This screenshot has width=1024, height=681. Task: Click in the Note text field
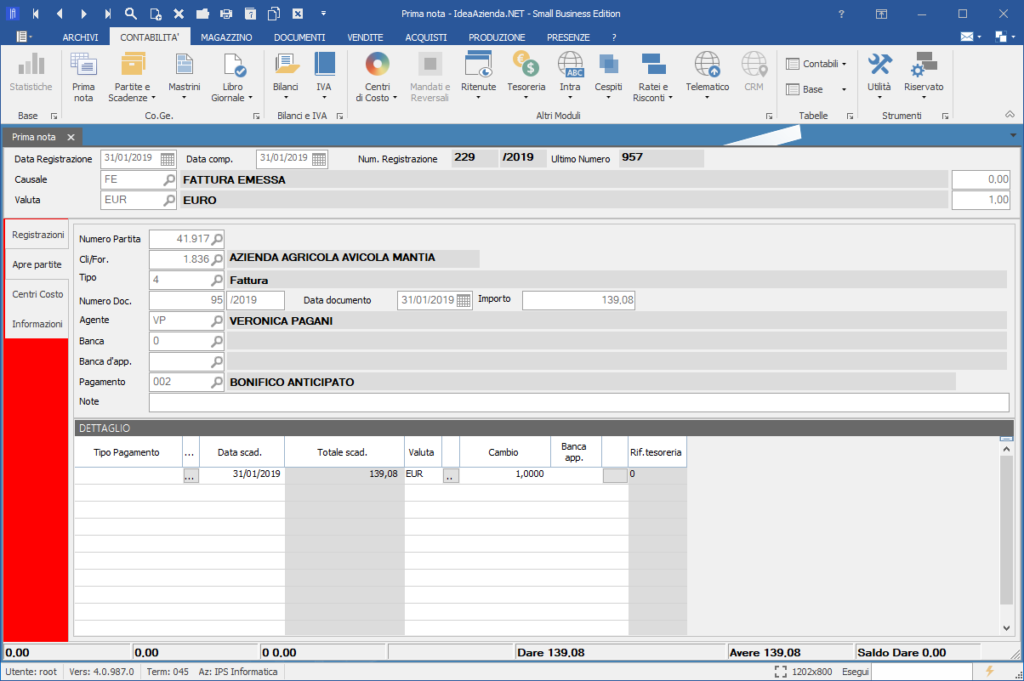579,402
